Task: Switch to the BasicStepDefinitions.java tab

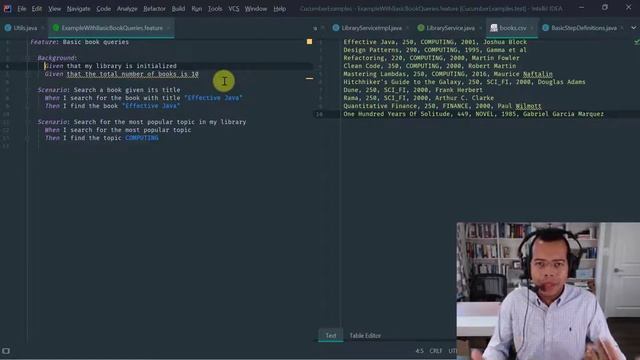Action: pos(584,28)
